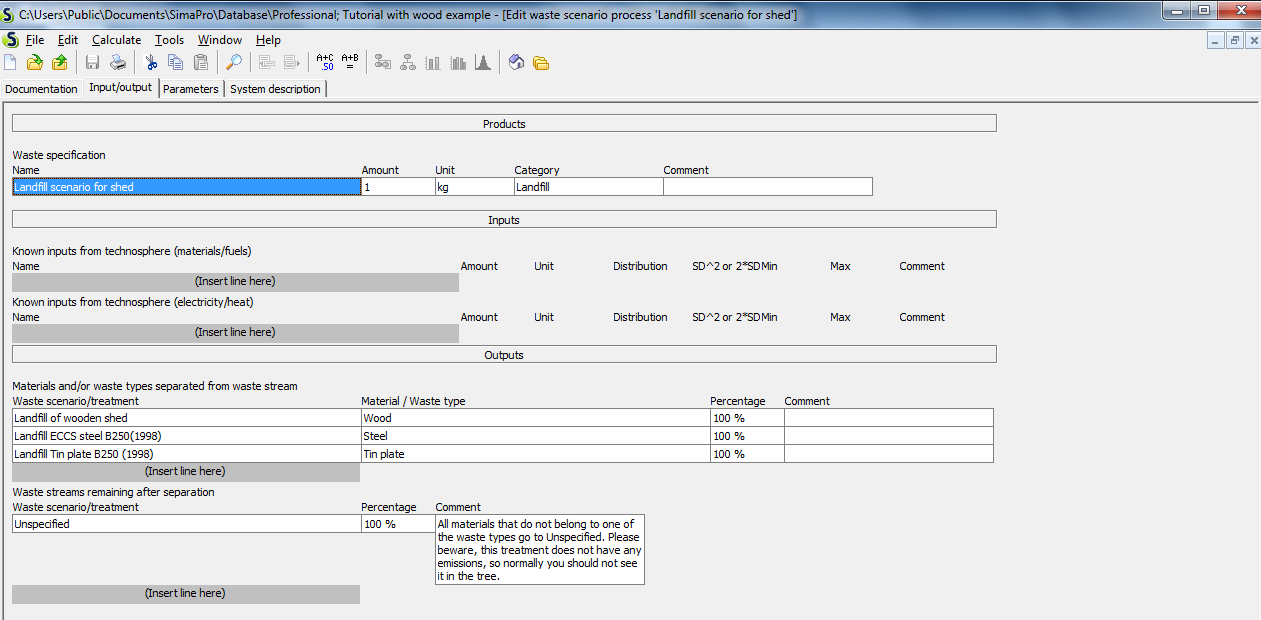Switch to the Documentation tab
Image resolution: width=1261 pixels, height=620 pixels.
pos(41,89)
